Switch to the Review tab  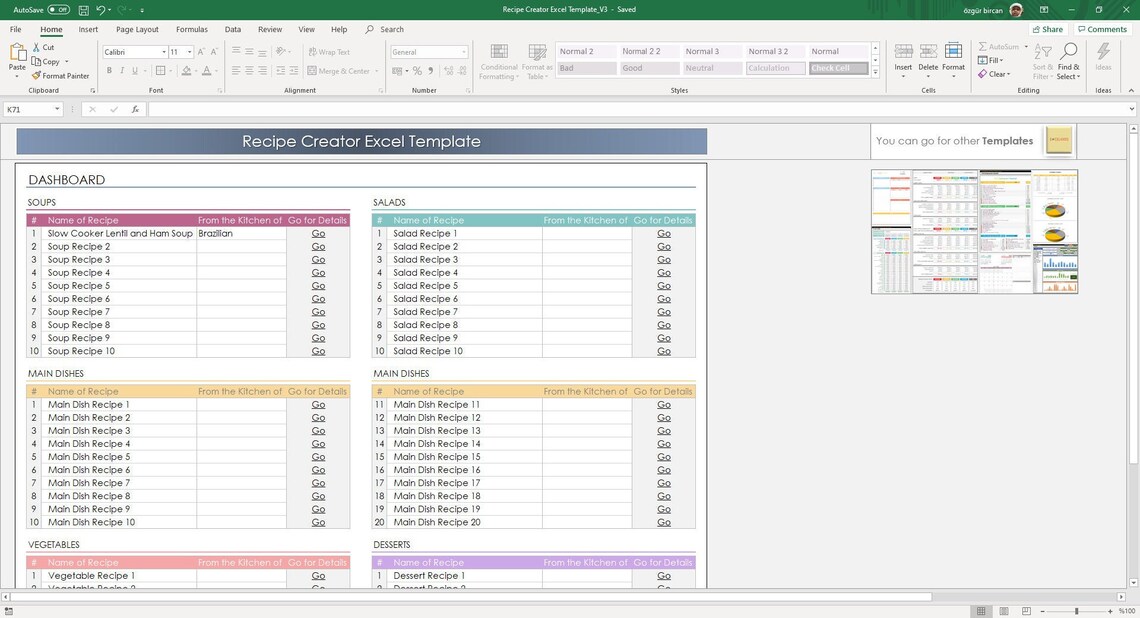[x=270, y=30]
